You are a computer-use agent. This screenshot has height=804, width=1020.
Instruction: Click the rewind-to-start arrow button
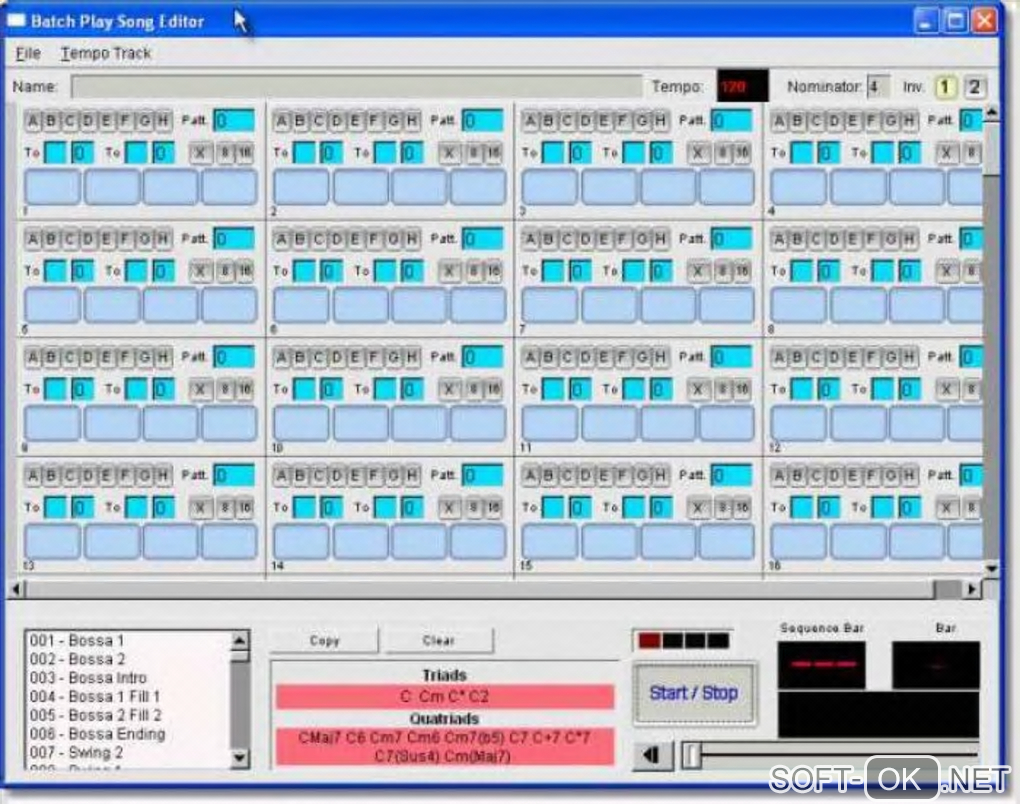tap(652, 755)
